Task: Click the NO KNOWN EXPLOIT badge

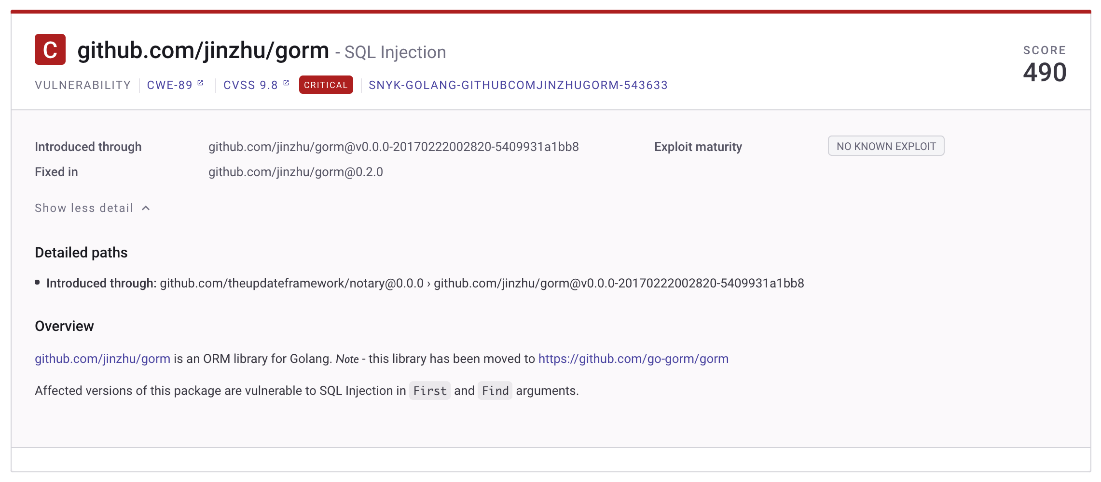Action: [886, 146]
